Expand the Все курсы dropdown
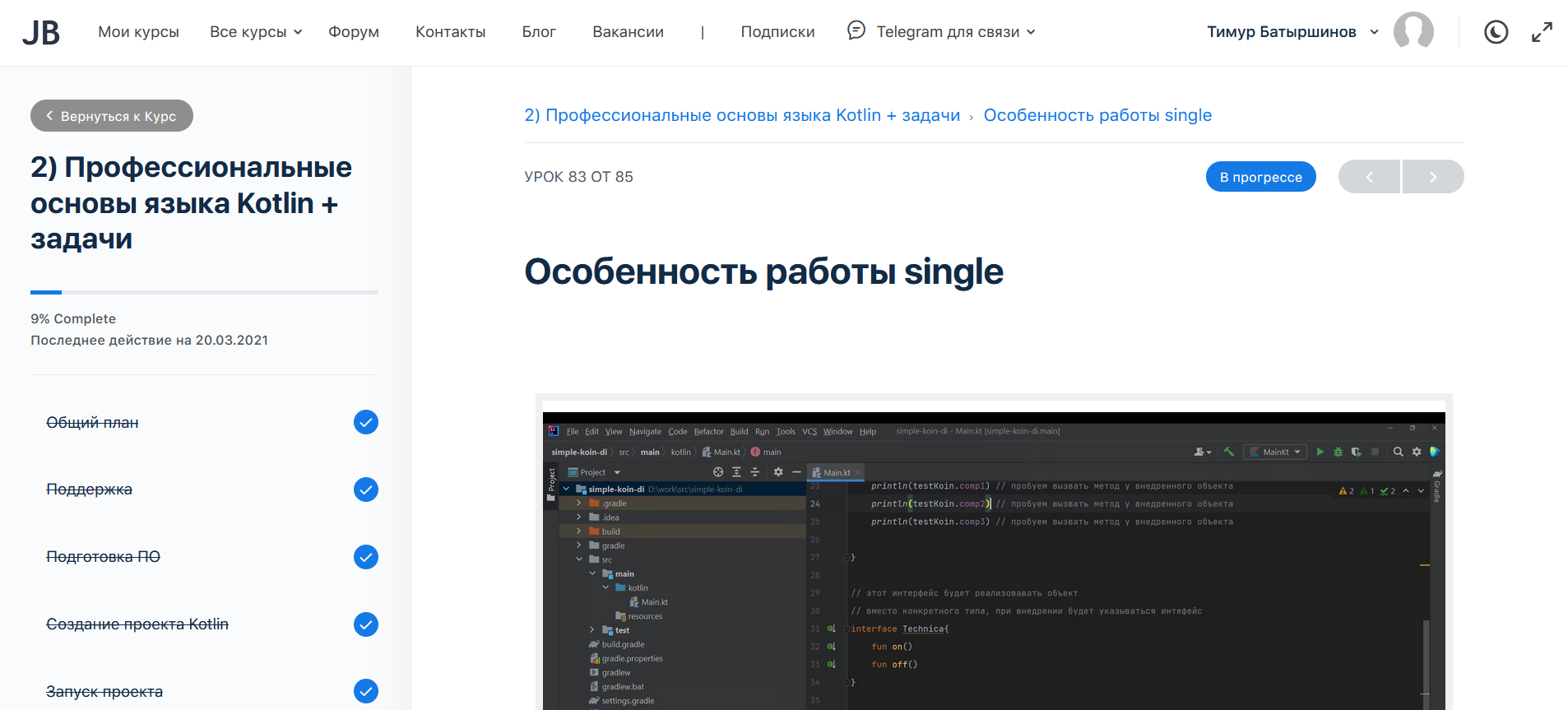The height and width of the screenshot is (710, 1568). pyautogui.click(x=256, y=32)
